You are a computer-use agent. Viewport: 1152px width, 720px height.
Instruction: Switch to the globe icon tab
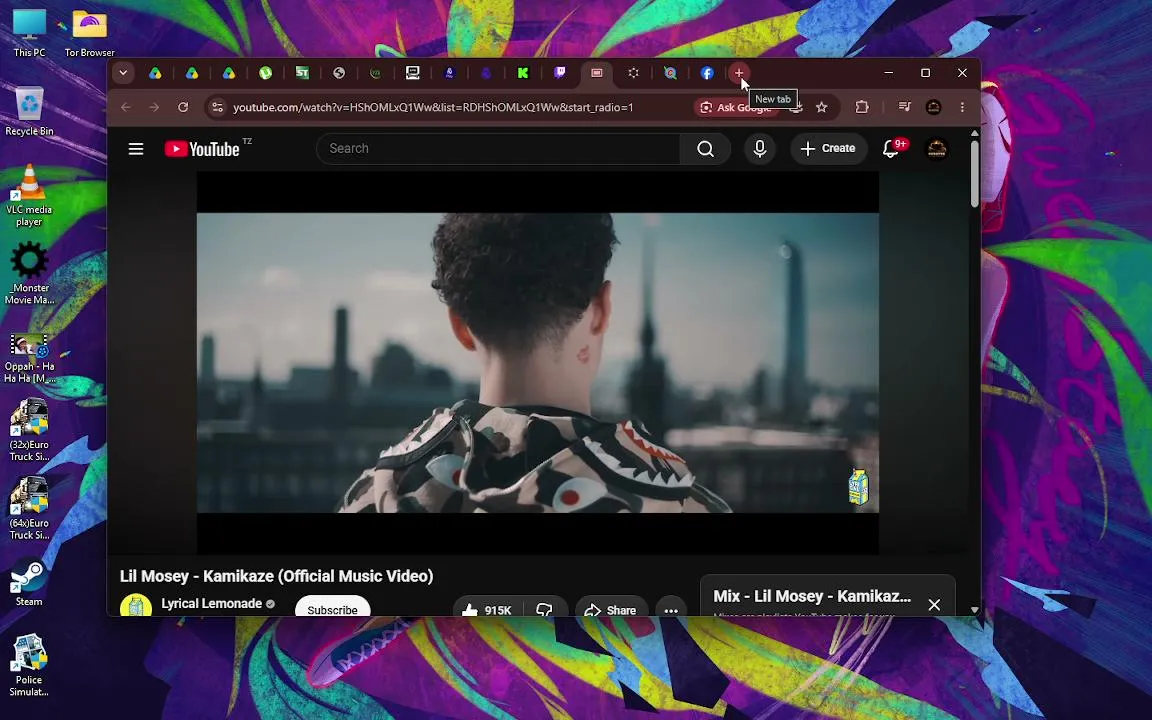339,73
